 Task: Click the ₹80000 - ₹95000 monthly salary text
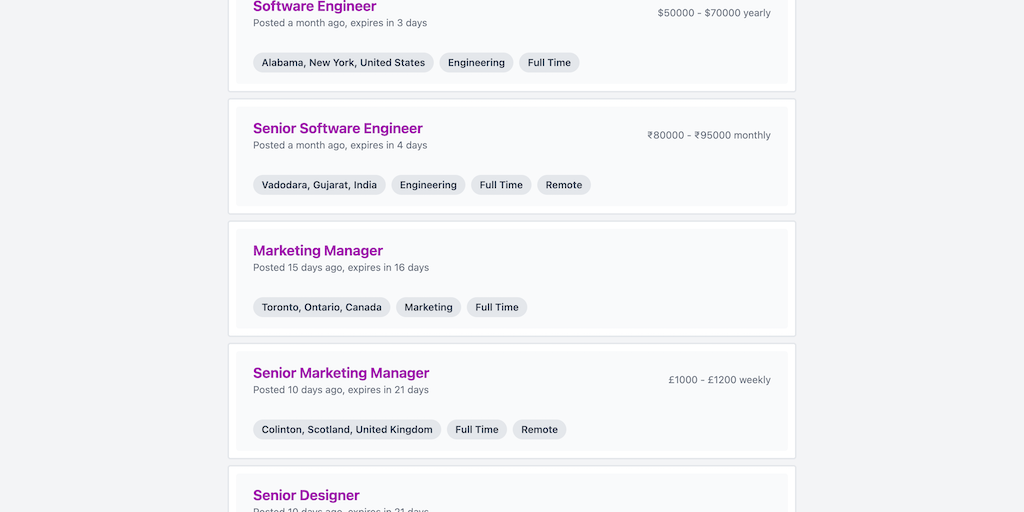pos(708,135)
